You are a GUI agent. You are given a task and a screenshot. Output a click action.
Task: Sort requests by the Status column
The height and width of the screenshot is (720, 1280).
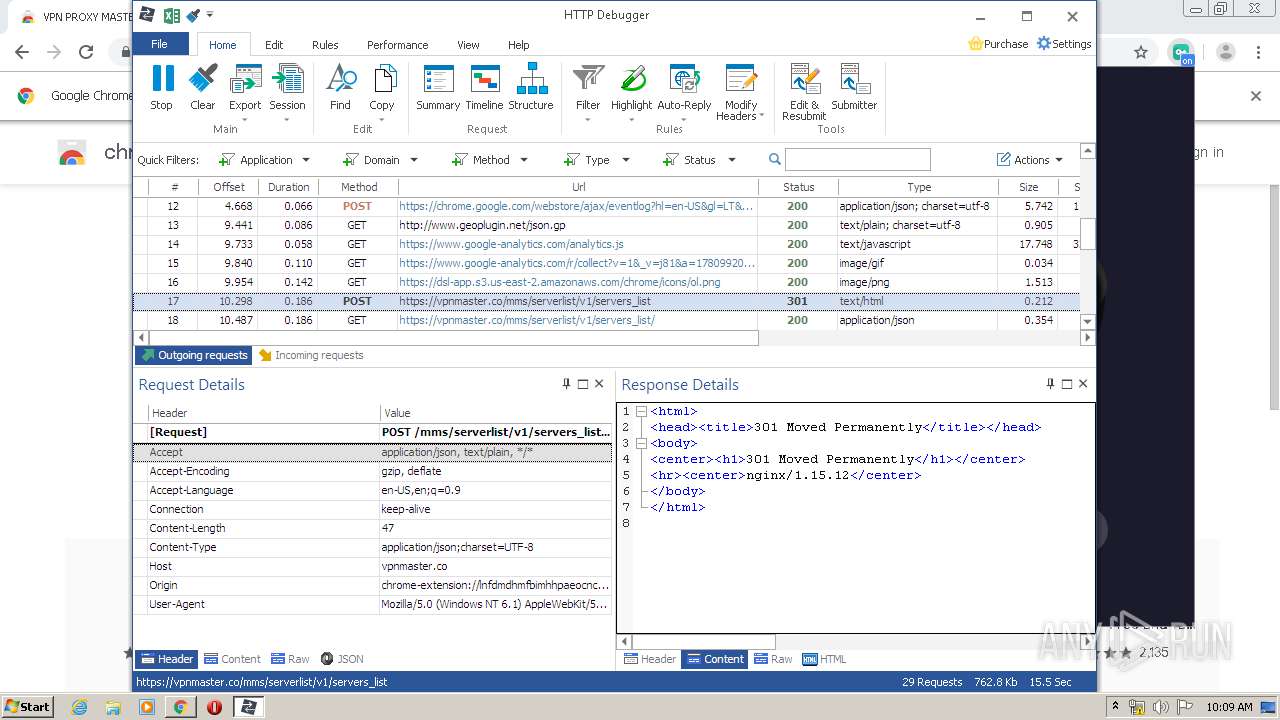click(798, 187)
